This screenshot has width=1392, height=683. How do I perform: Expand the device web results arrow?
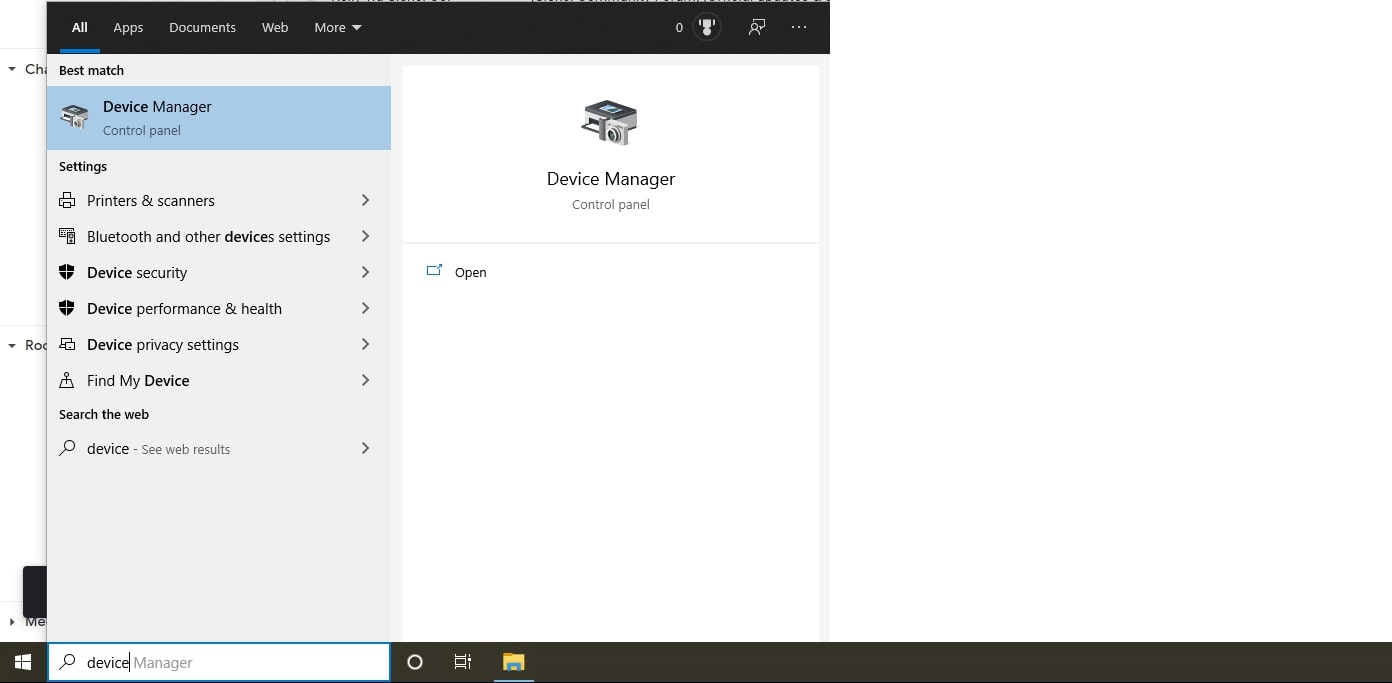[x=365, y=449]
